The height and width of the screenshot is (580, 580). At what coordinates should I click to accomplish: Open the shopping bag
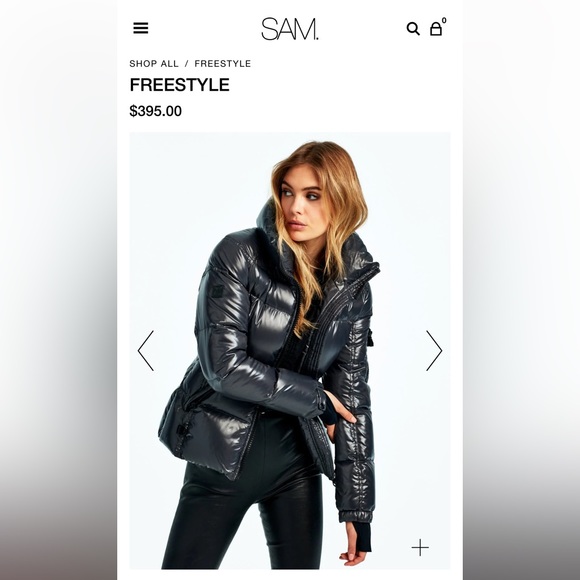click(x=436, y=29)
